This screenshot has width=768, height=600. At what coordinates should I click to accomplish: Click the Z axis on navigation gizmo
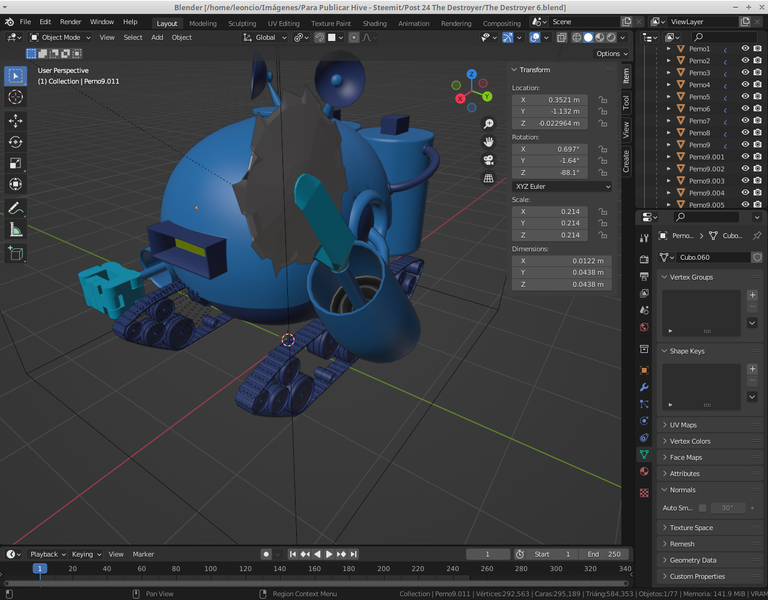pyautogui.click(x=471, y=74)
